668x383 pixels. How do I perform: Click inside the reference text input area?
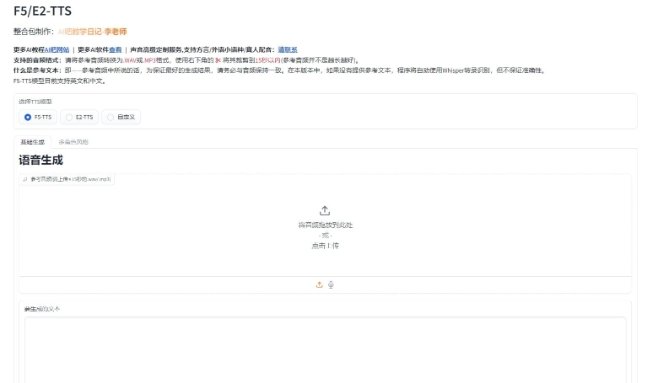point(325,349)
